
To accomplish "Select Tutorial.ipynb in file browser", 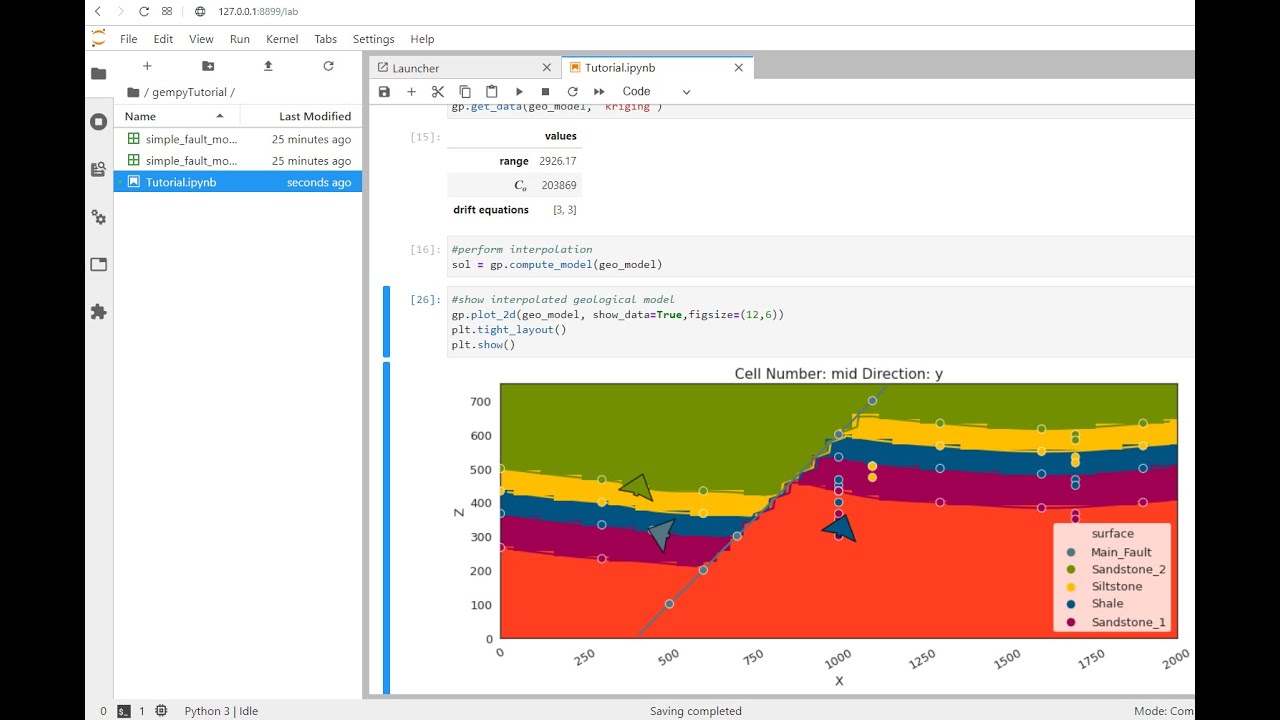I will tap(238, 182).
